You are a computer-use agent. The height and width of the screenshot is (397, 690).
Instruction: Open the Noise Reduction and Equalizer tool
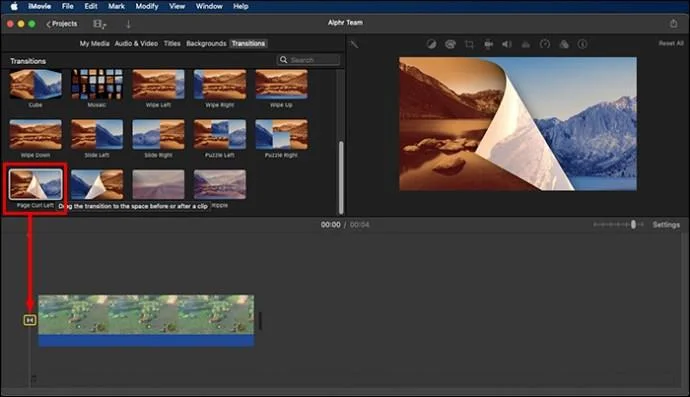[x=526, y=44]
